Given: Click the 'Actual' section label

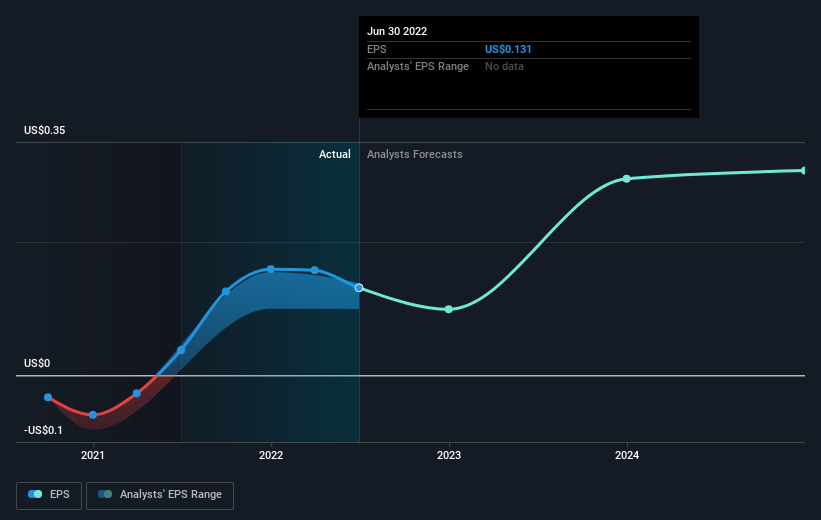Looking at the screenshot, I should (x=335, y=154).
